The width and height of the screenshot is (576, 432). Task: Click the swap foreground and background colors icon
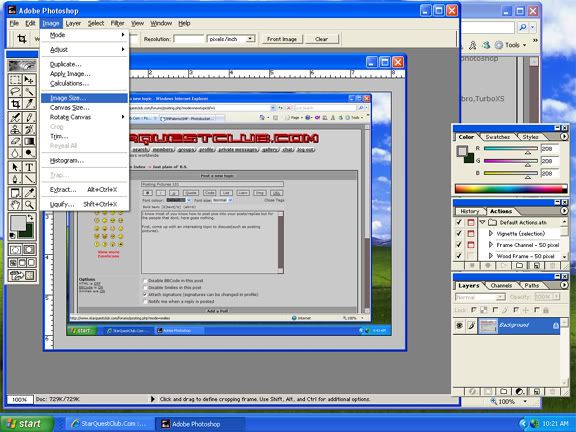(31, 218)
